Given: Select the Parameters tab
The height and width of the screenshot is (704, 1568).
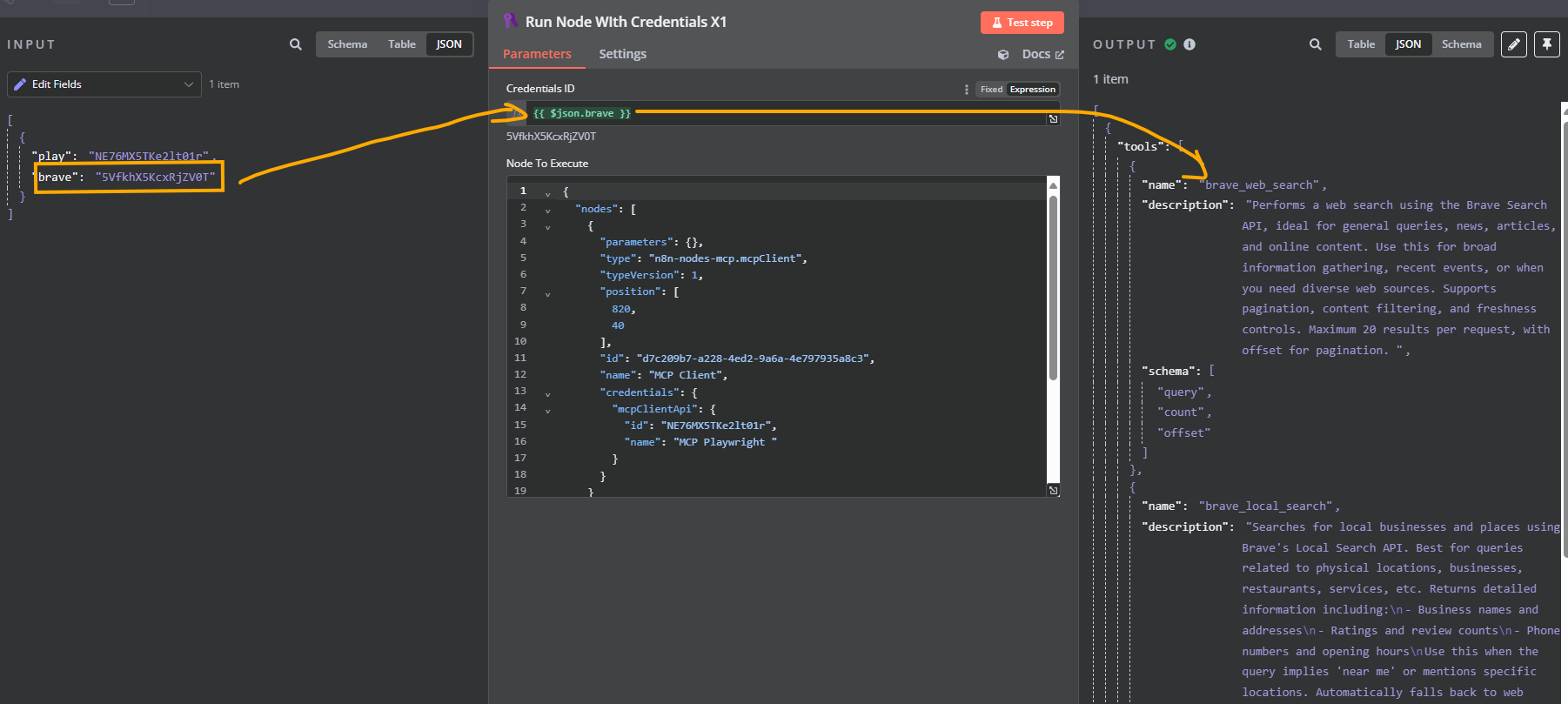Looking at the screenshot, I should (537, 54).
